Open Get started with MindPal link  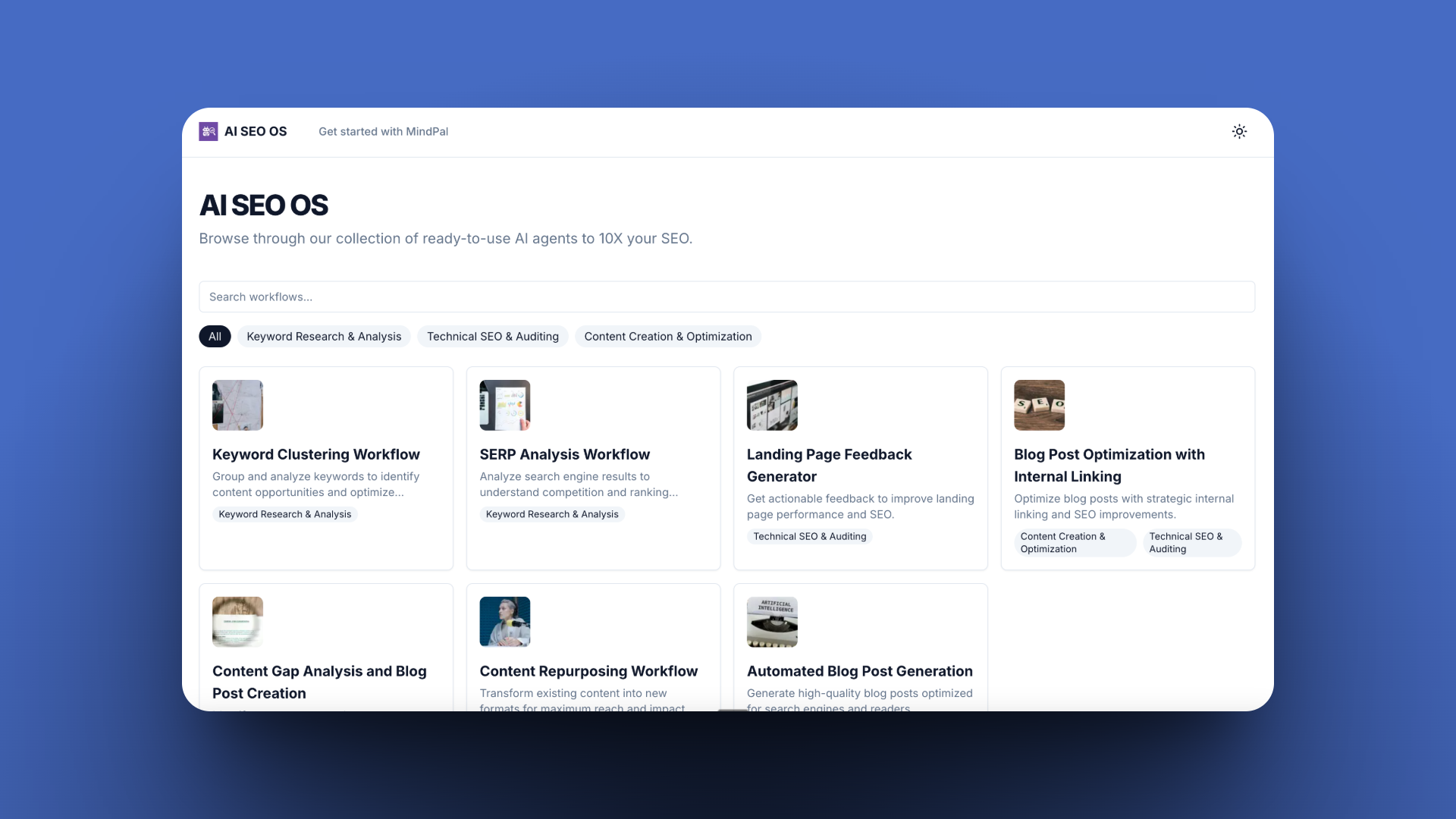[383, 131]
